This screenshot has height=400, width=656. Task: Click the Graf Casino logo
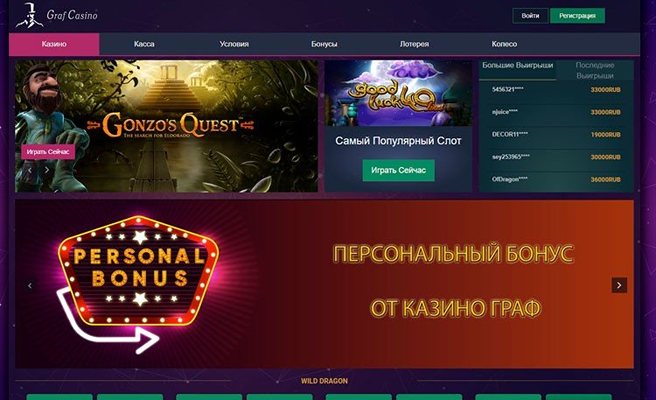click(56, 15)
